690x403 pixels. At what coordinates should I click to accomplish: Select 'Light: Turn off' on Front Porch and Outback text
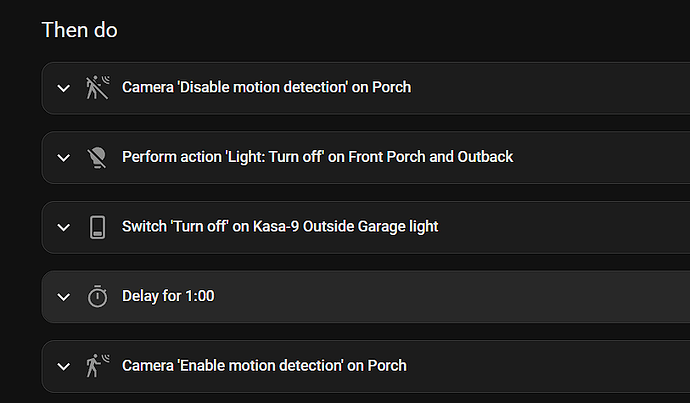pos(317,157)
